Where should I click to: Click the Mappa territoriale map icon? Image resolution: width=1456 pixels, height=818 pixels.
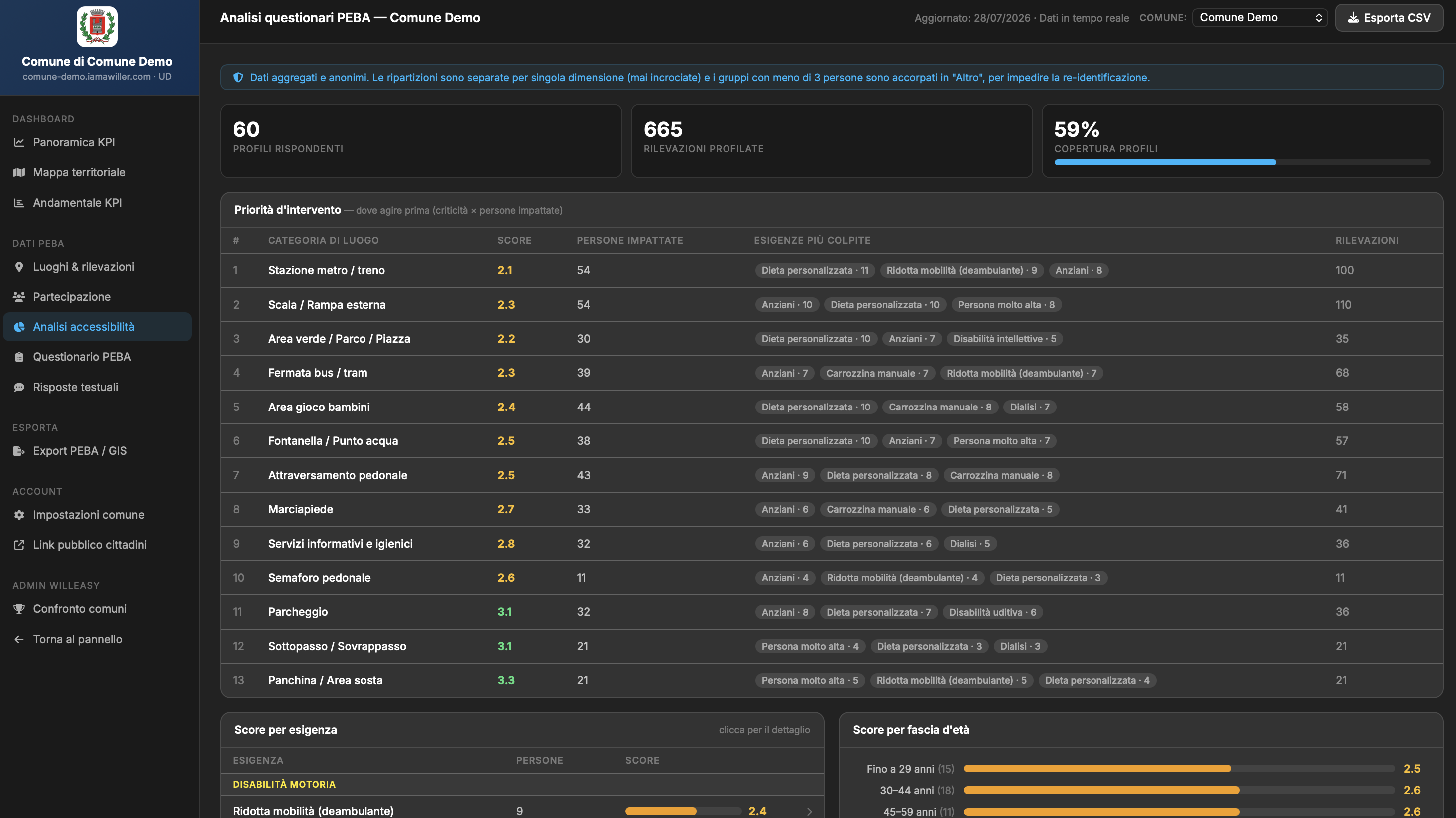click(x=19, y=172)
